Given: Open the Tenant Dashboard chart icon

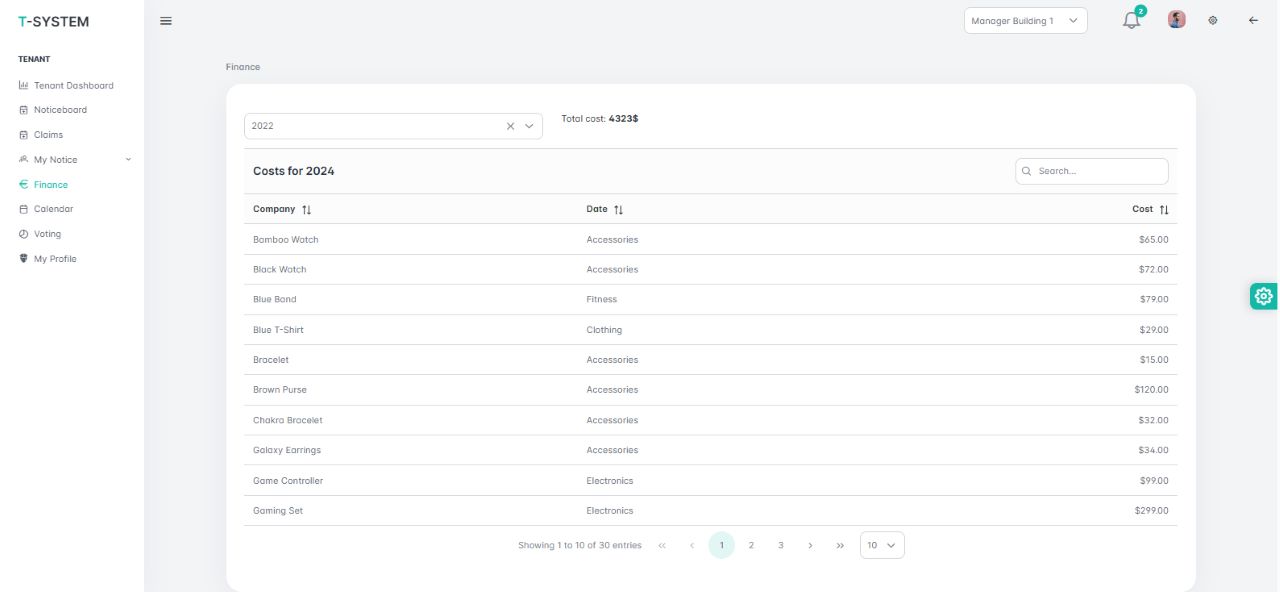Looking at the screenshot, I should [22, 85].
